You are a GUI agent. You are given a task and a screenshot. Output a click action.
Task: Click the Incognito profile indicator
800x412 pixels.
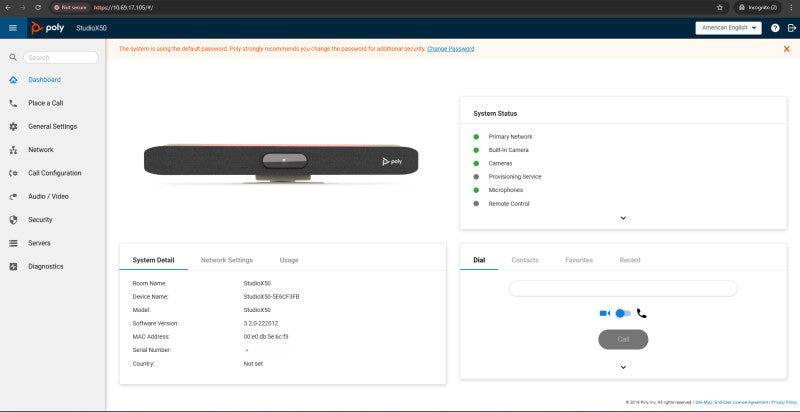pyautogui.click(x=758, y=8)
